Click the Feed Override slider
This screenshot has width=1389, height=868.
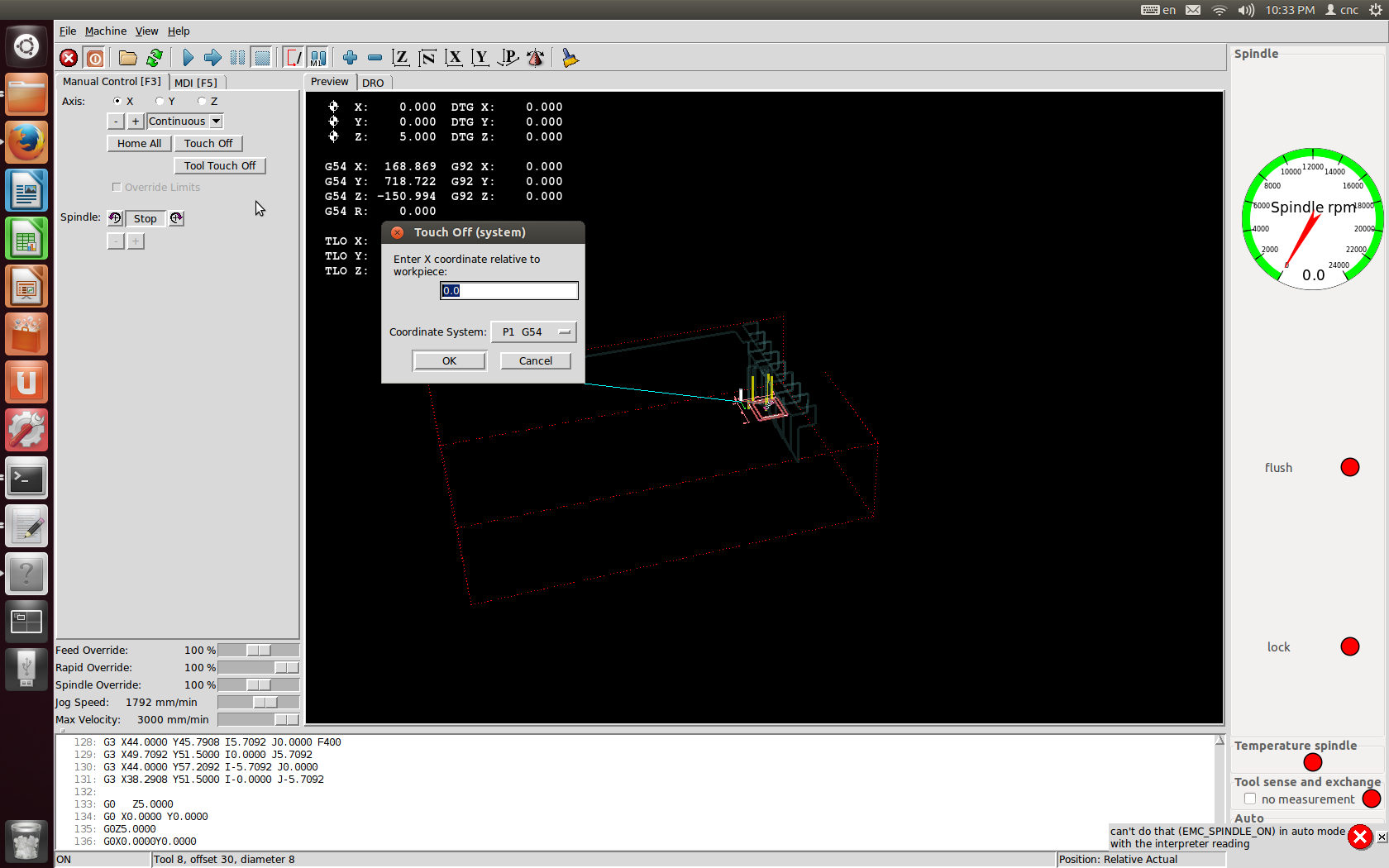258,651
